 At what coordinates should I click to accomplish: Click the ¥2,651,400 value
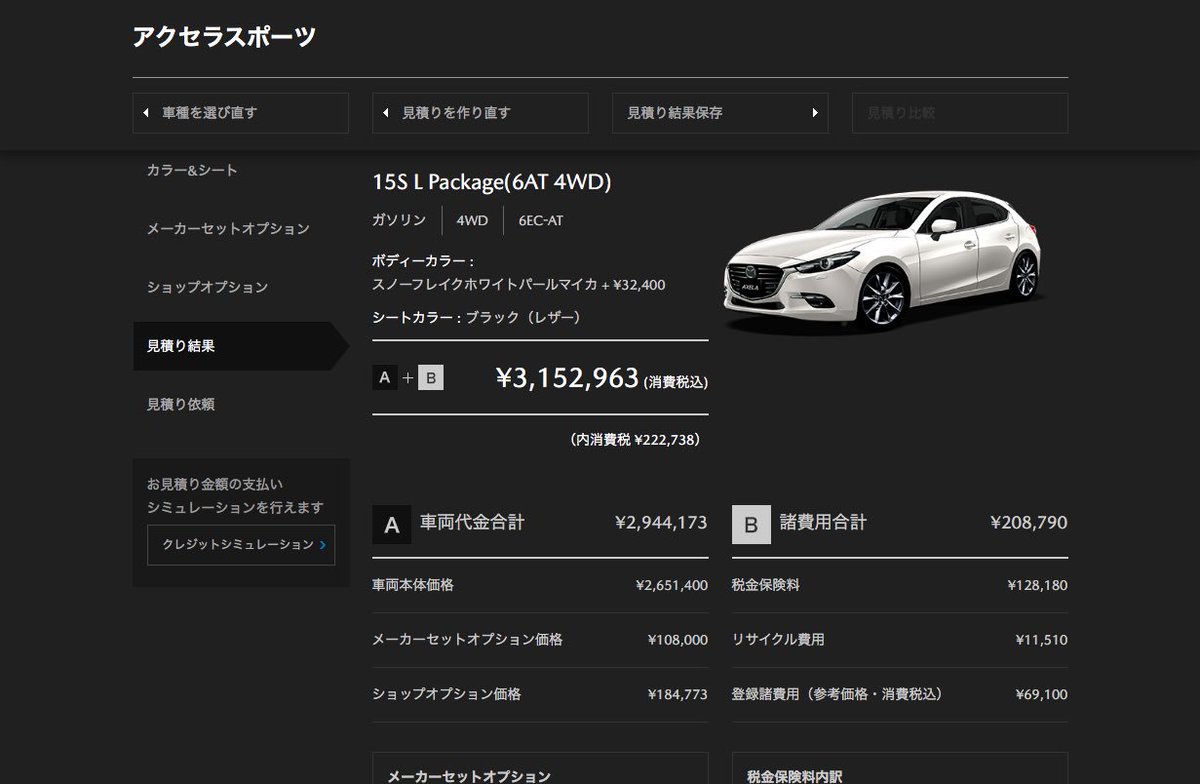click(671, 585)
